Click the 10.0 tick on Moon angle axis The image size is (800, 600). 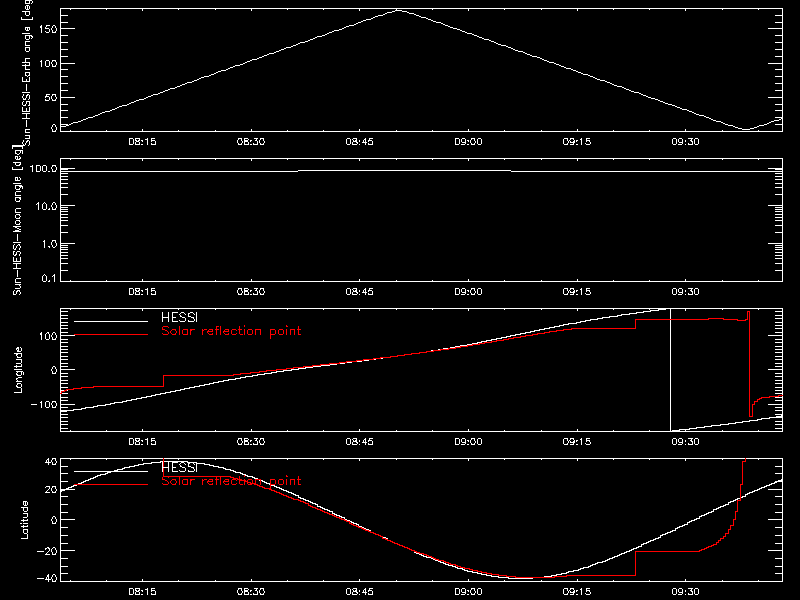coord(46,206)
